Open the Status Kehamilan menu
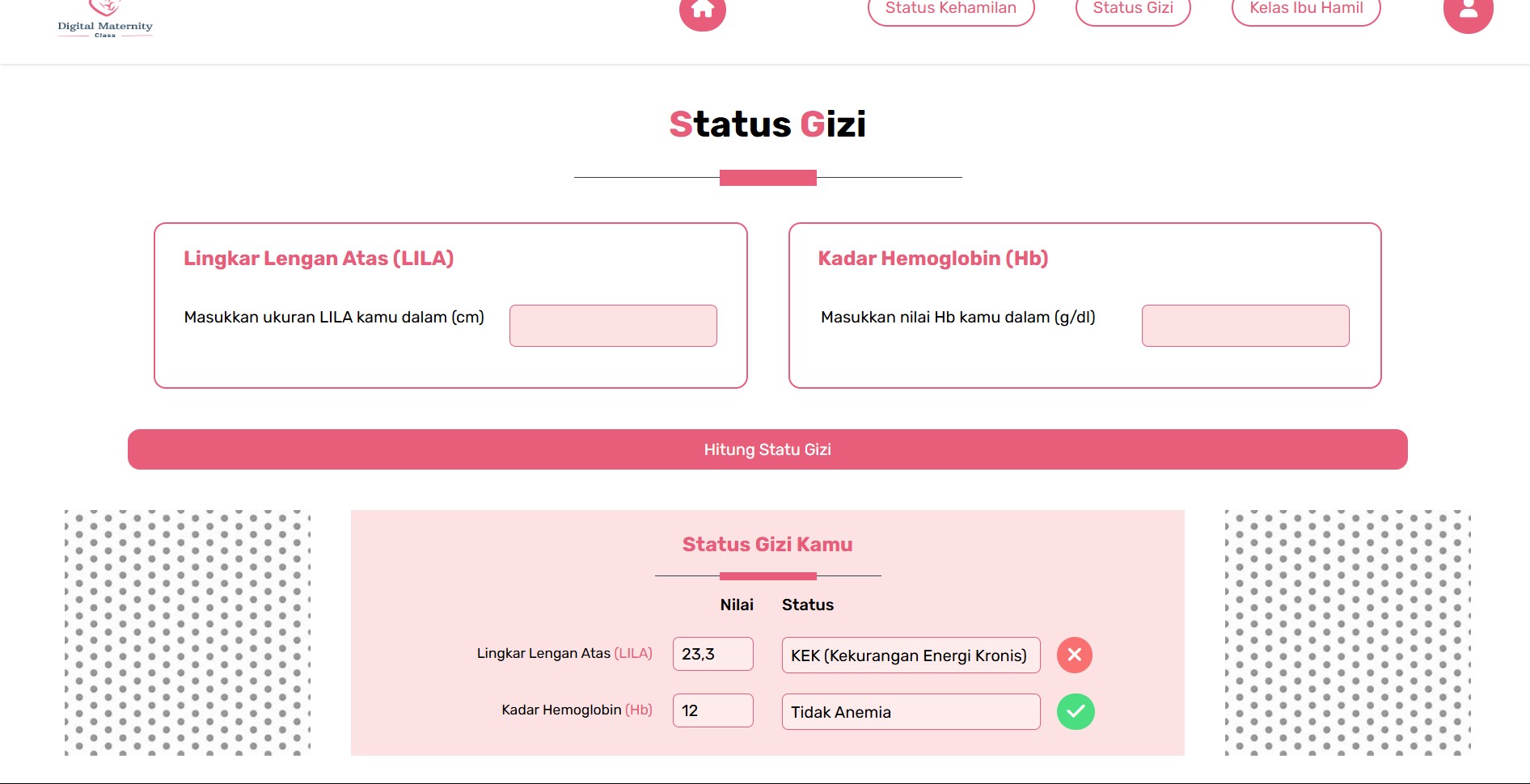This screenshot has height=784, width=1530. 951,10
